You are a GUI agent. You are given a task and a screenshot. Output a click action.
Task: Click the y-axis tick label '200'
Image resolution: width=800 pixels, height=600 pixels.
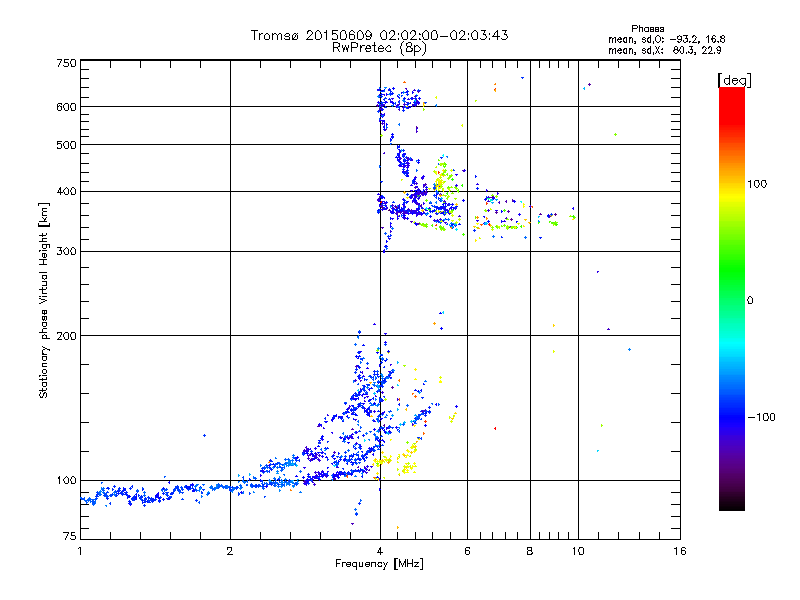point(66,336)
